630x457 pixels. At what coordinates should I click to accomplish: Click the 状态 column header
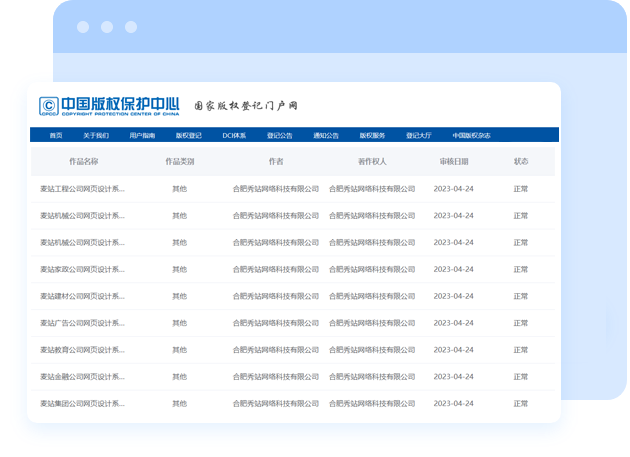(521, 161)
